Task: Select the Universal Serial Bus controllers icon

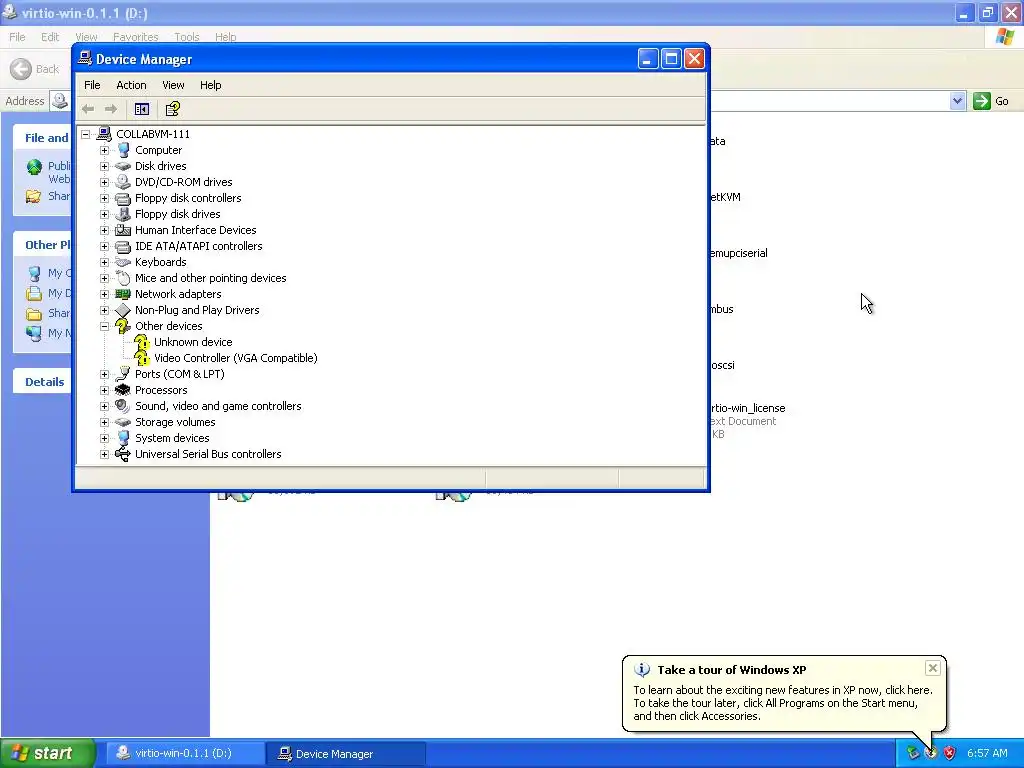Action: coord(123,454)
